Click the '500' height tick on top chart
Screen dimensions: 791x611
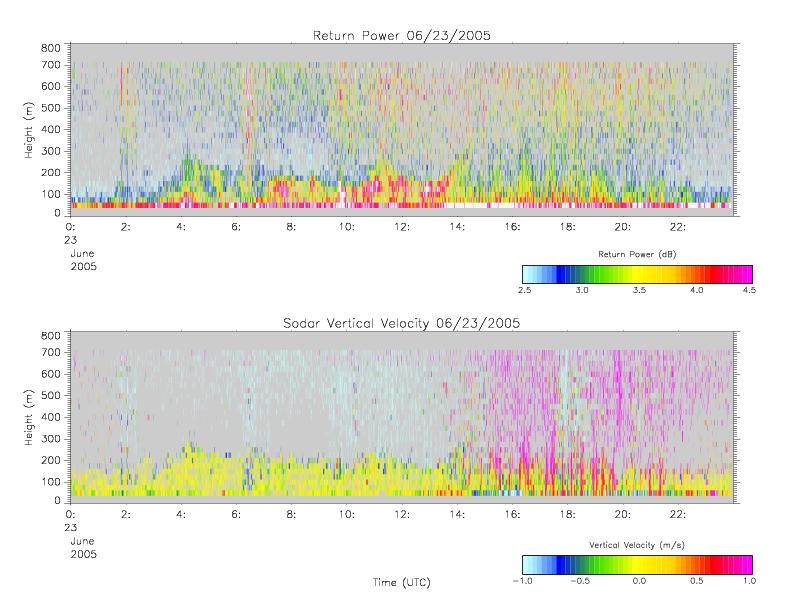(x=50, y=108)
